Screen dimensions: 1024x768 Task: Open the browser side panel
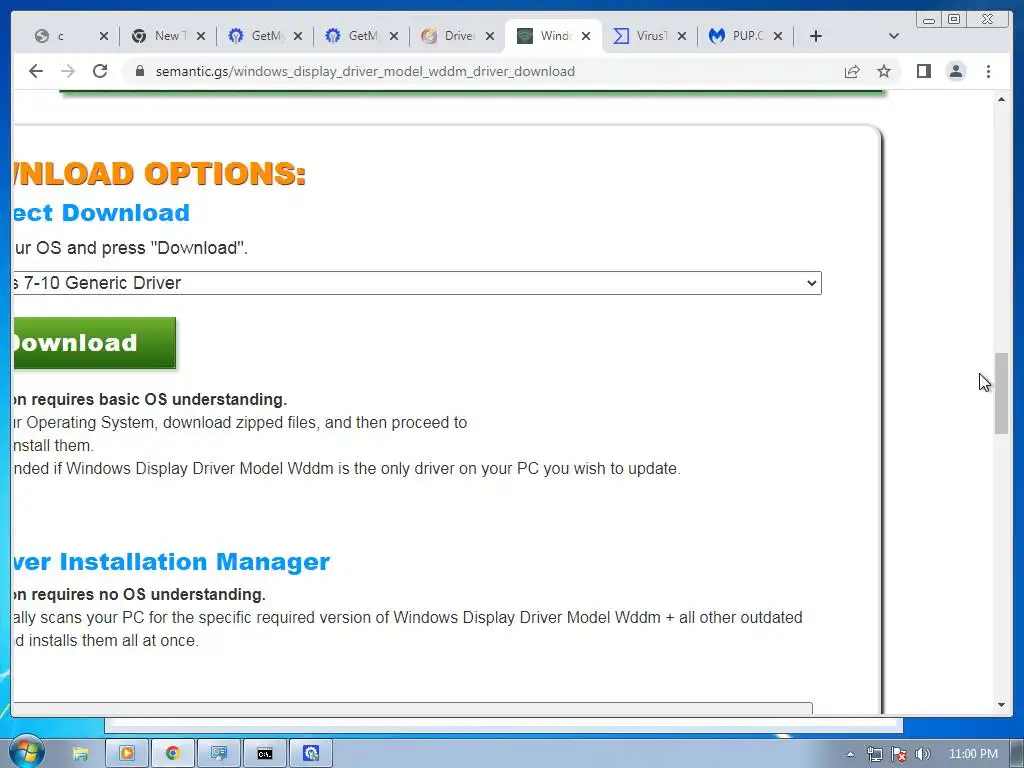coord(923,71)
